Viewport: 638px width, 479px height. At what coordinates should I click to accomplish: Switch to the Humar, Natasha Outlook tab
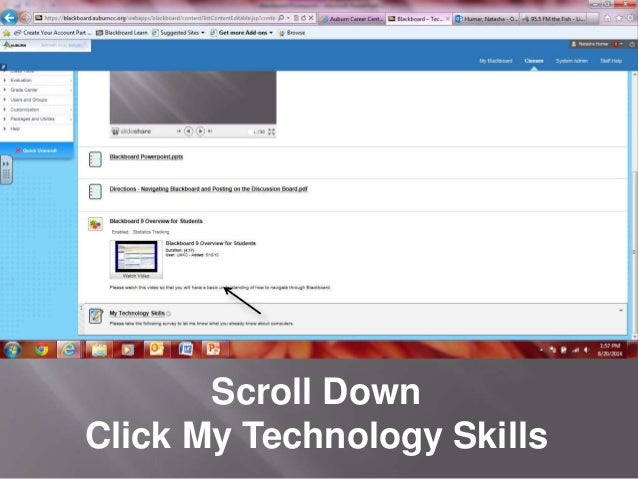tap(486, 19)
